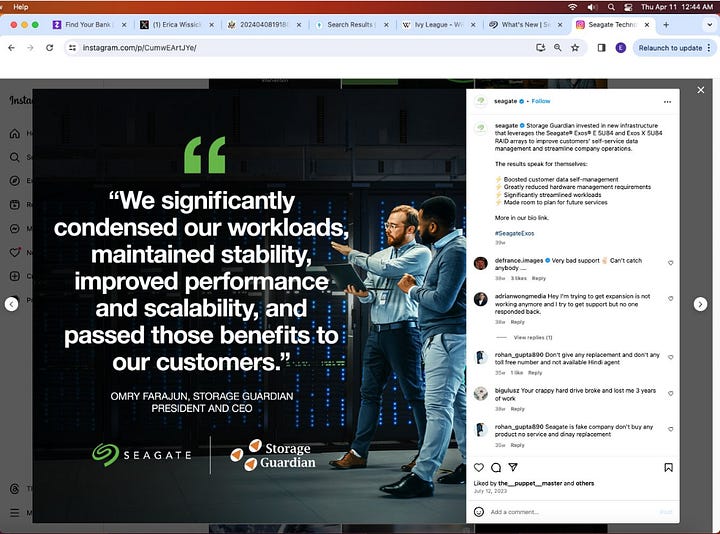Close the post overlay with X

pyautogui.click(x=701, y=90)
